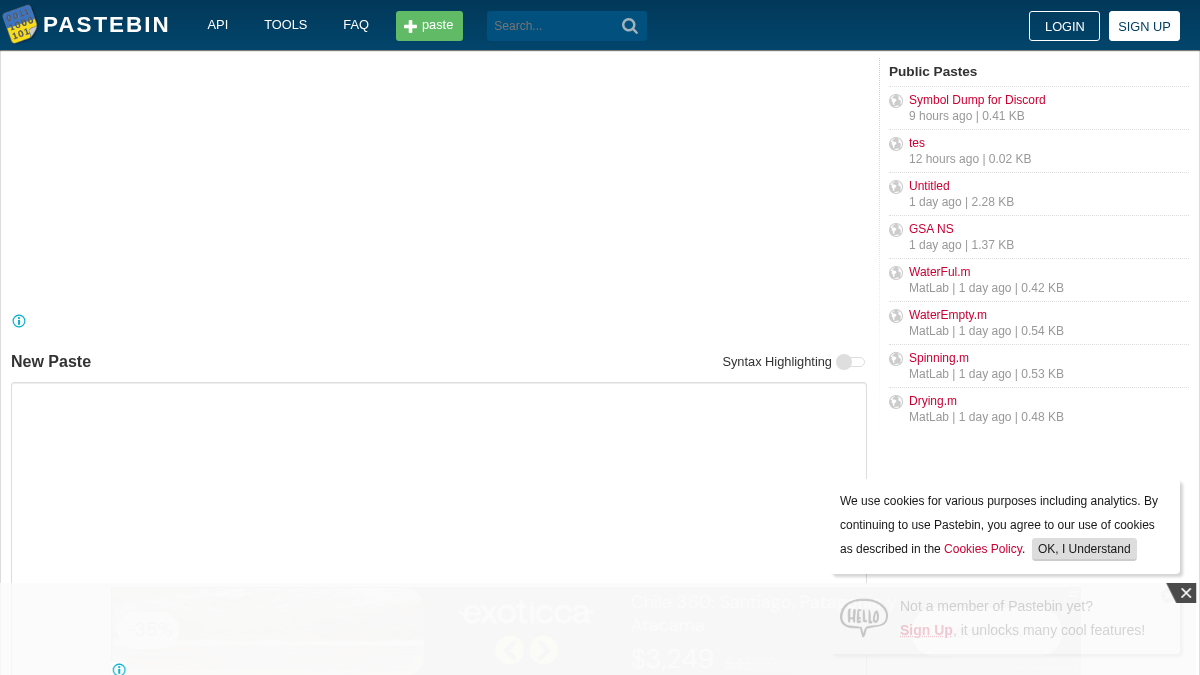1200x675 pixels.
Task: Open the Drying.m paste
Action: click(x=933, y=401)
